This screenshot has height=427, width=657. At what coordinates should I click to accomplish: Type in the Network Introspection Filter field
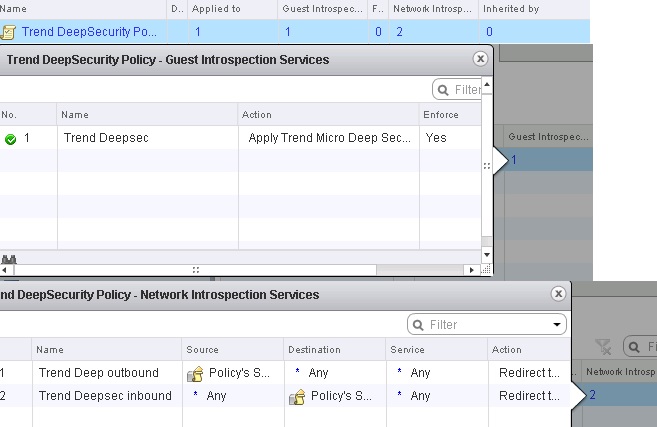(485, 325)
